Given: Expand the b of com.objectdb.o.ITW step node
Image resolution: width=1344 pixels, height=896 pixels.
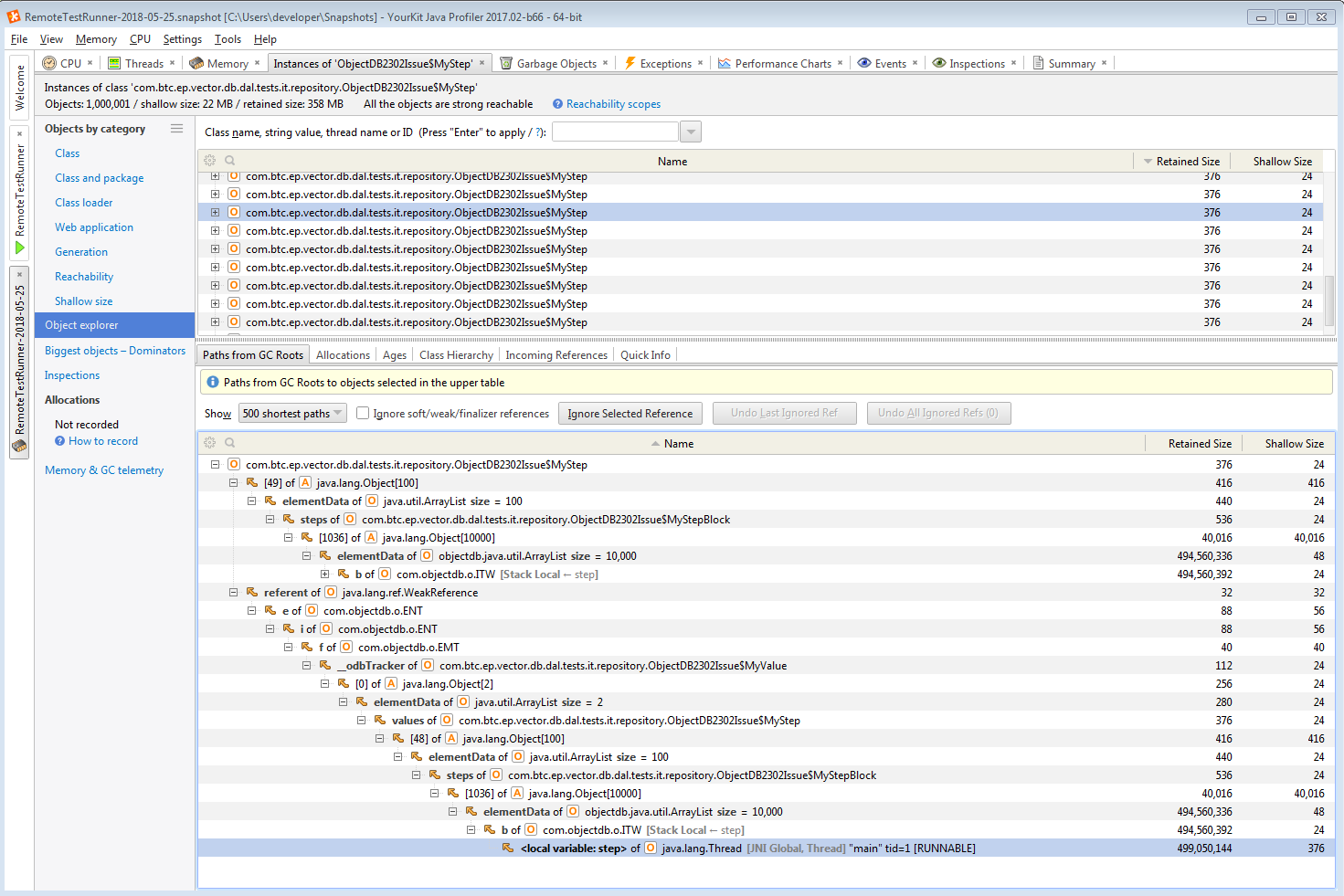Looking at the screenshot, I should [325, 574].
